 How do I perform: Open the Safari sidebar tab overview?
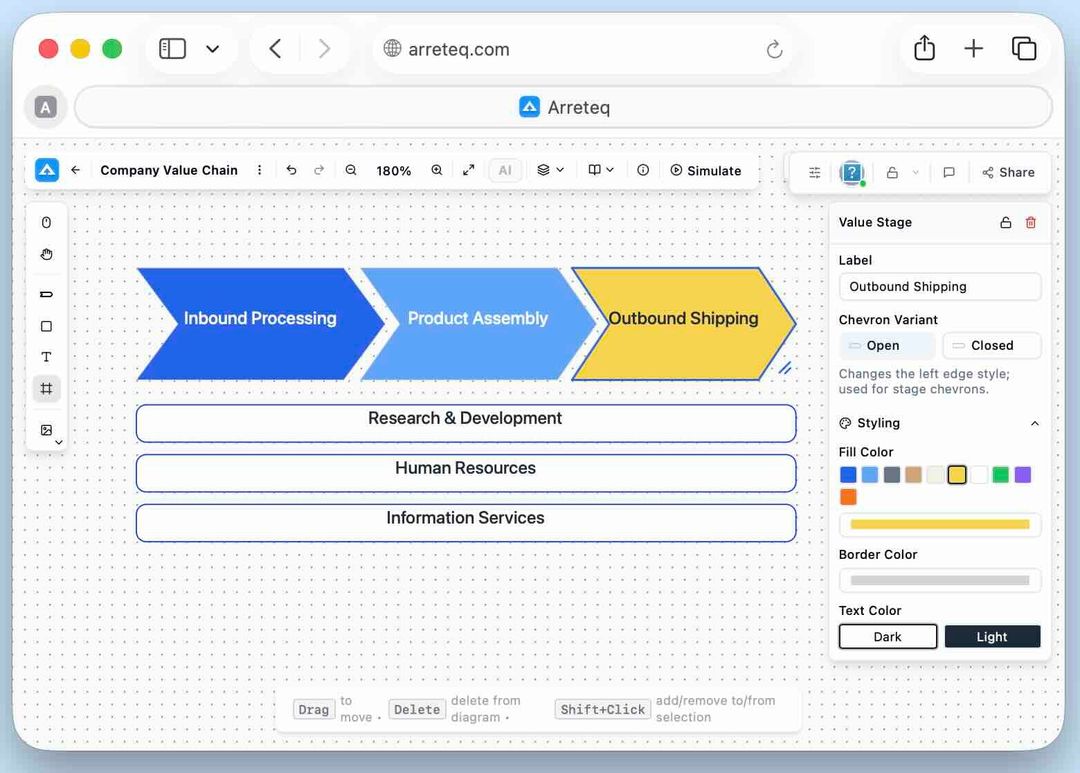171,48
